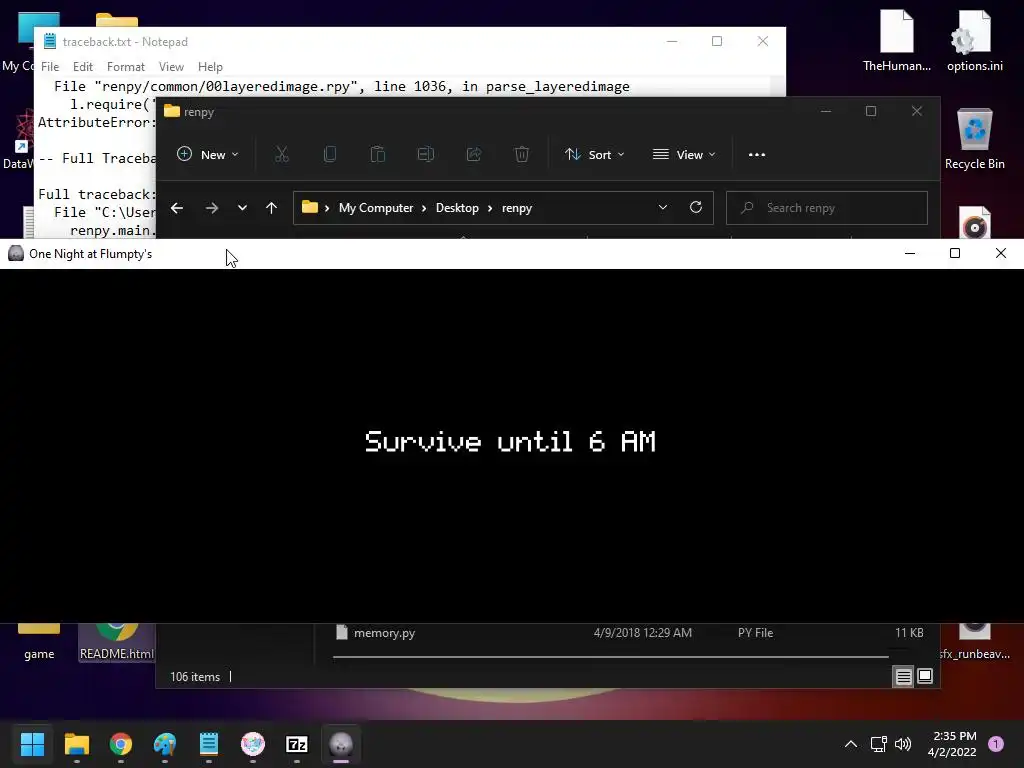
Task: Click parse_layeredimage line in Notepad text
Action: (342, 86)
